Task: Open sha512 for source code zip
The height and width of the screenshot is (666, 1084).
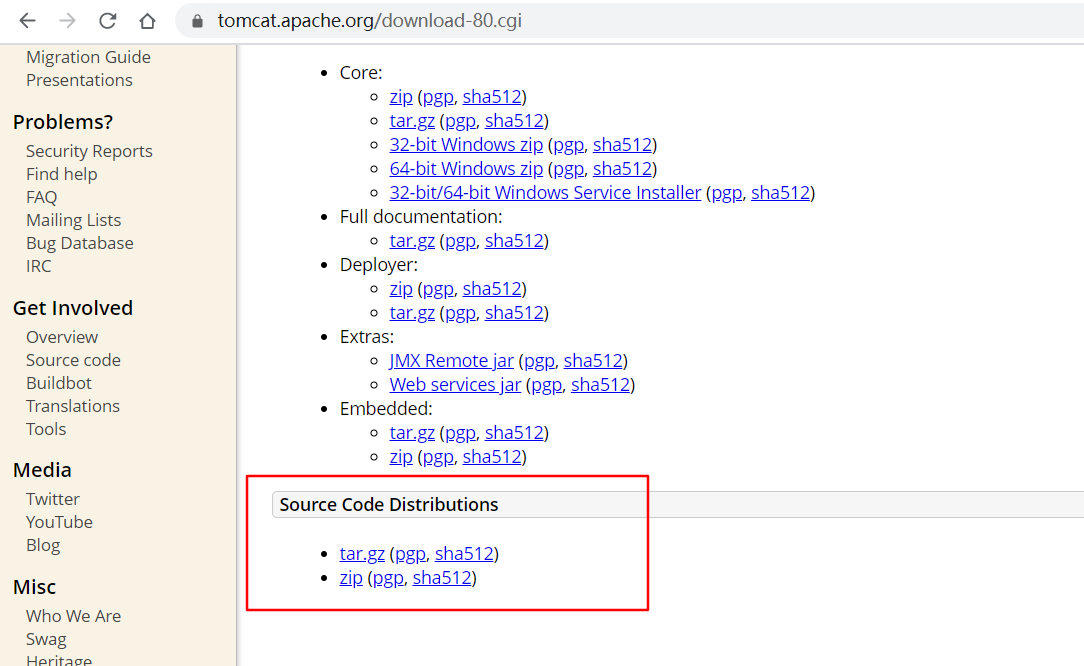Action: (x=442, y=577)
